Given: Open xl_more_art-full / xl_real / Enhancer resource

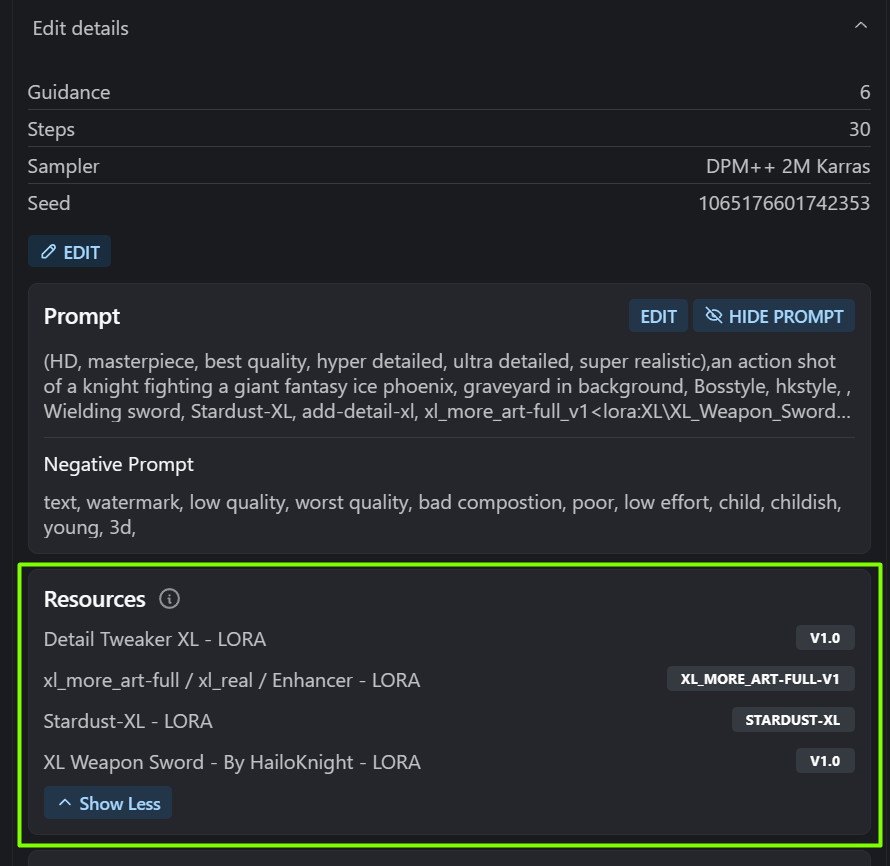Looking at the screenshot, I should tap(232, 680).
